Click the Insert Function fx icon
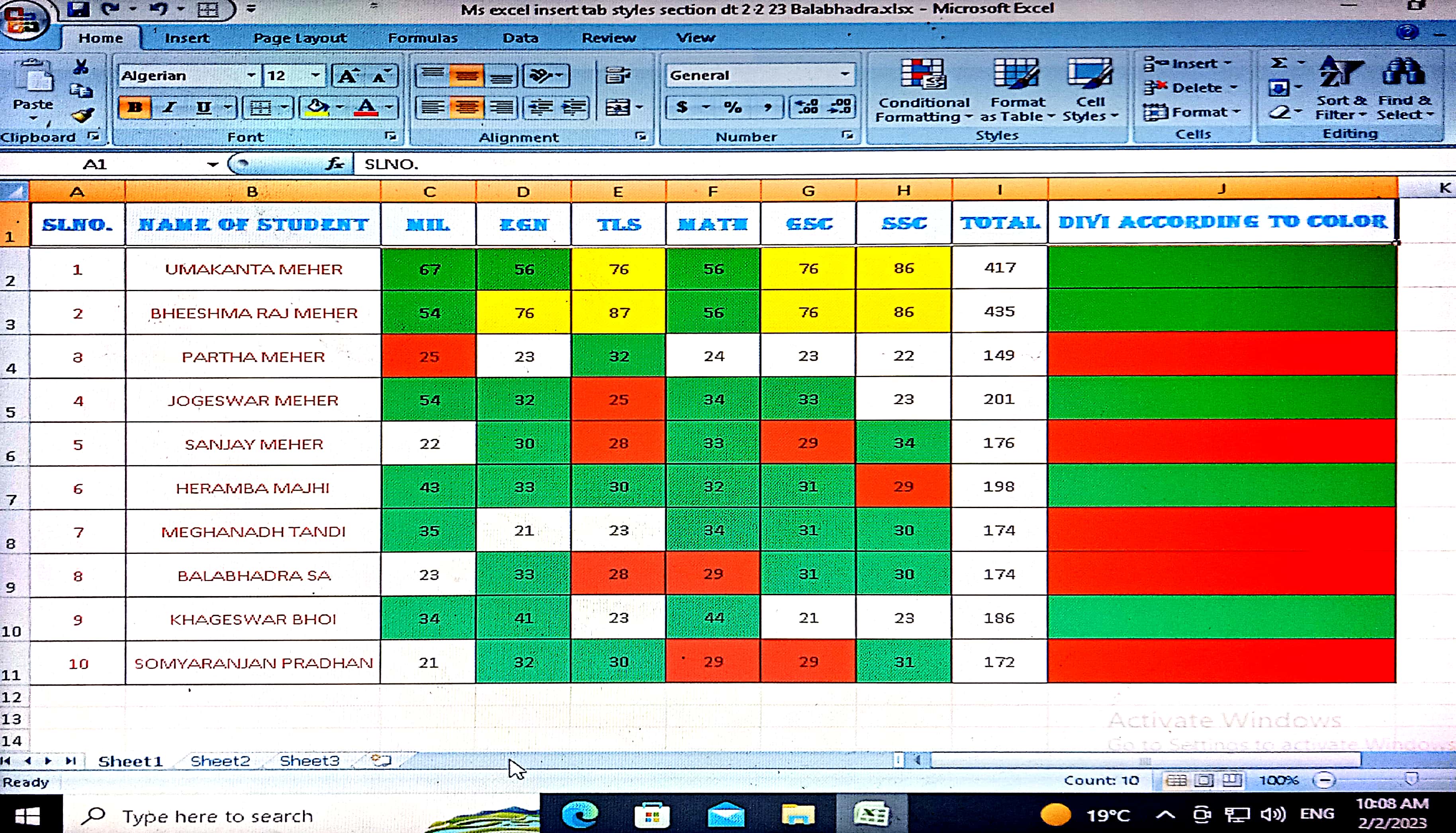This screenshot has width=1456, height=833. coord(335,165)
